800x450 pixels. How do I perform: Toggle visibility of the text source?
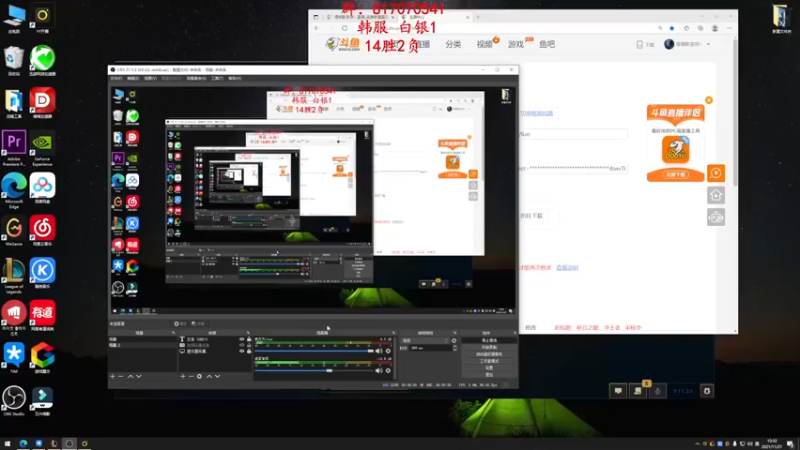coord(242,339)
